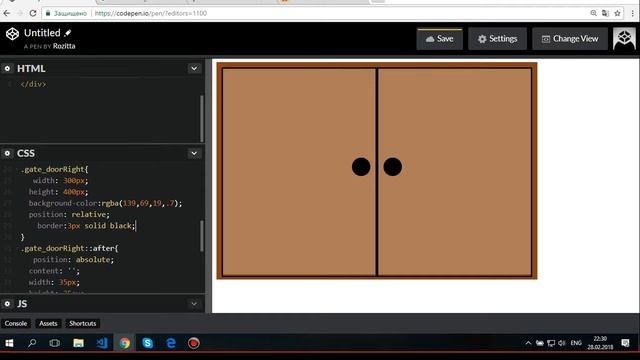
Task: Open Task View on taskbar
Action: (55, 343)
